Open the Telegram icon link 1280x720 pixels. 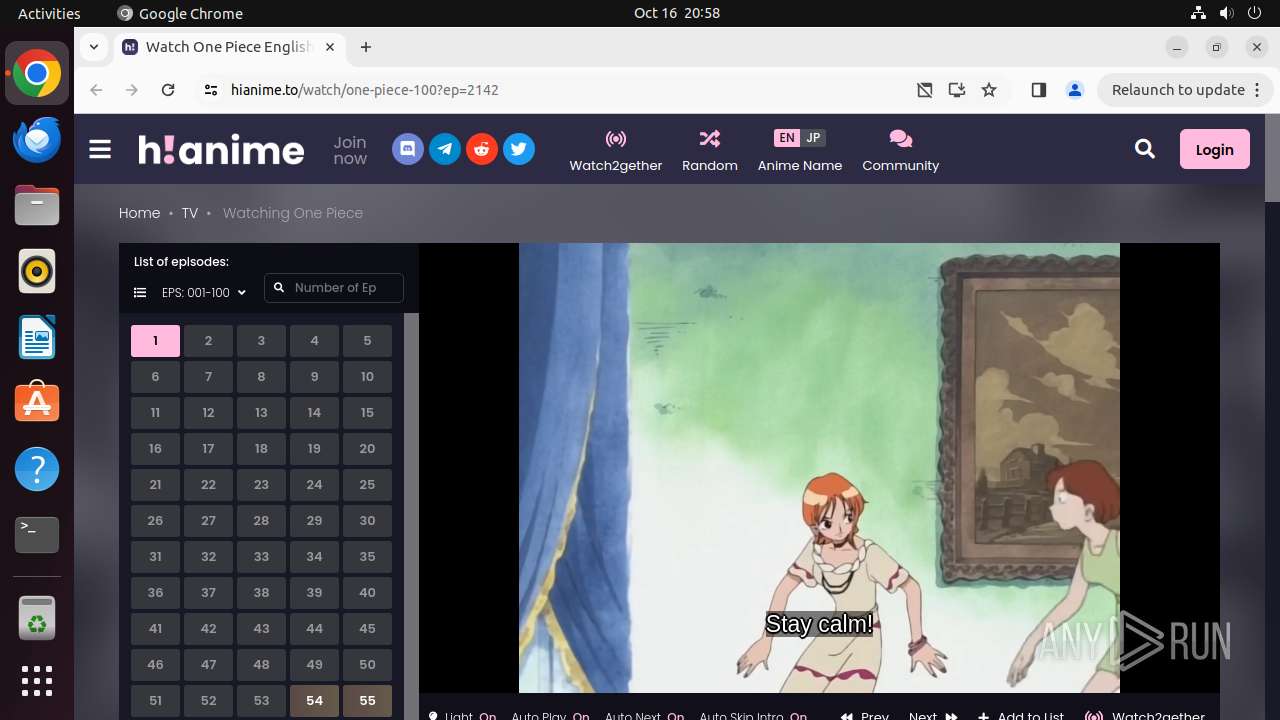(445, 150)
